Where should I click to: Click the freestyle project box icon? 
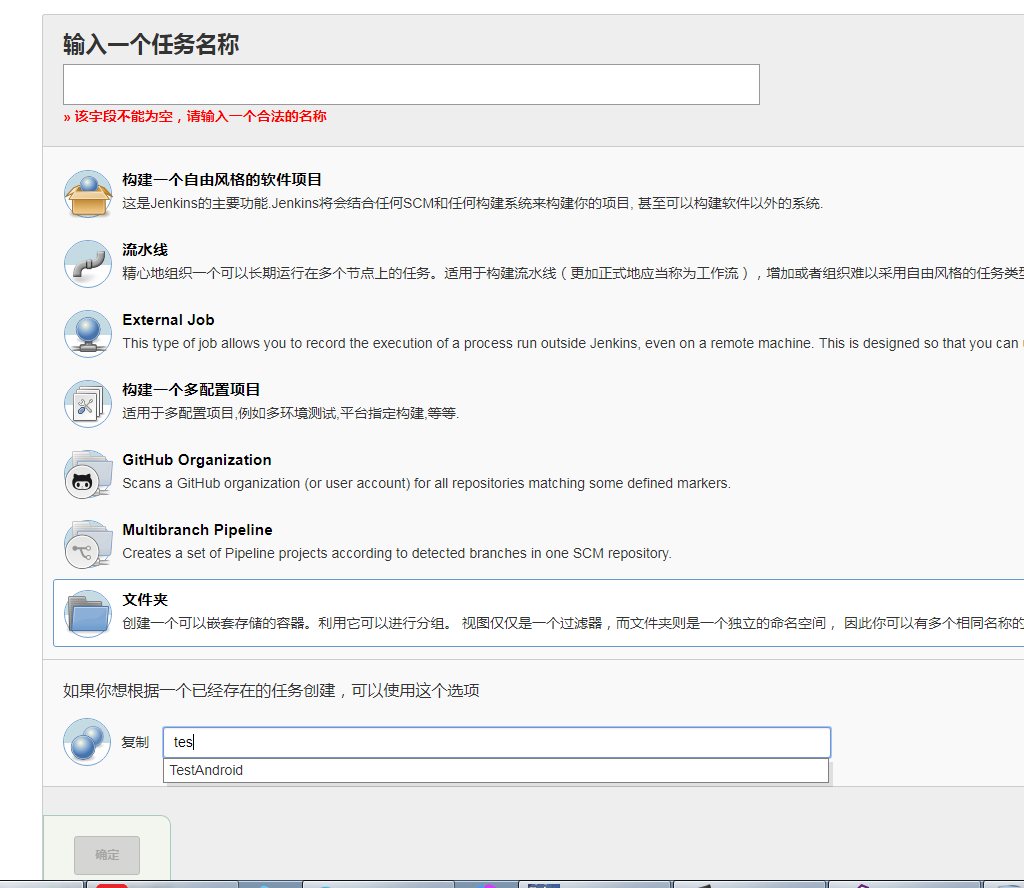[88, 194]
